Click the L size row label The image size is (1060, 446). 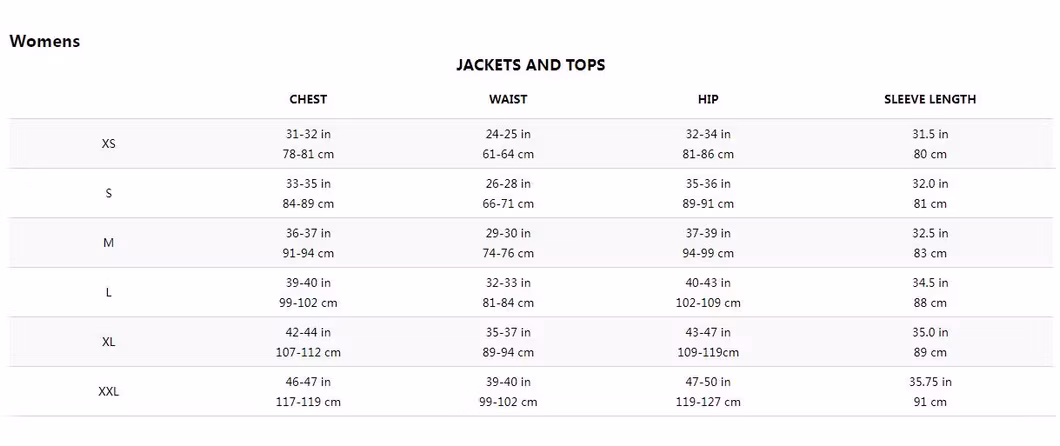(x=109, y=292)
